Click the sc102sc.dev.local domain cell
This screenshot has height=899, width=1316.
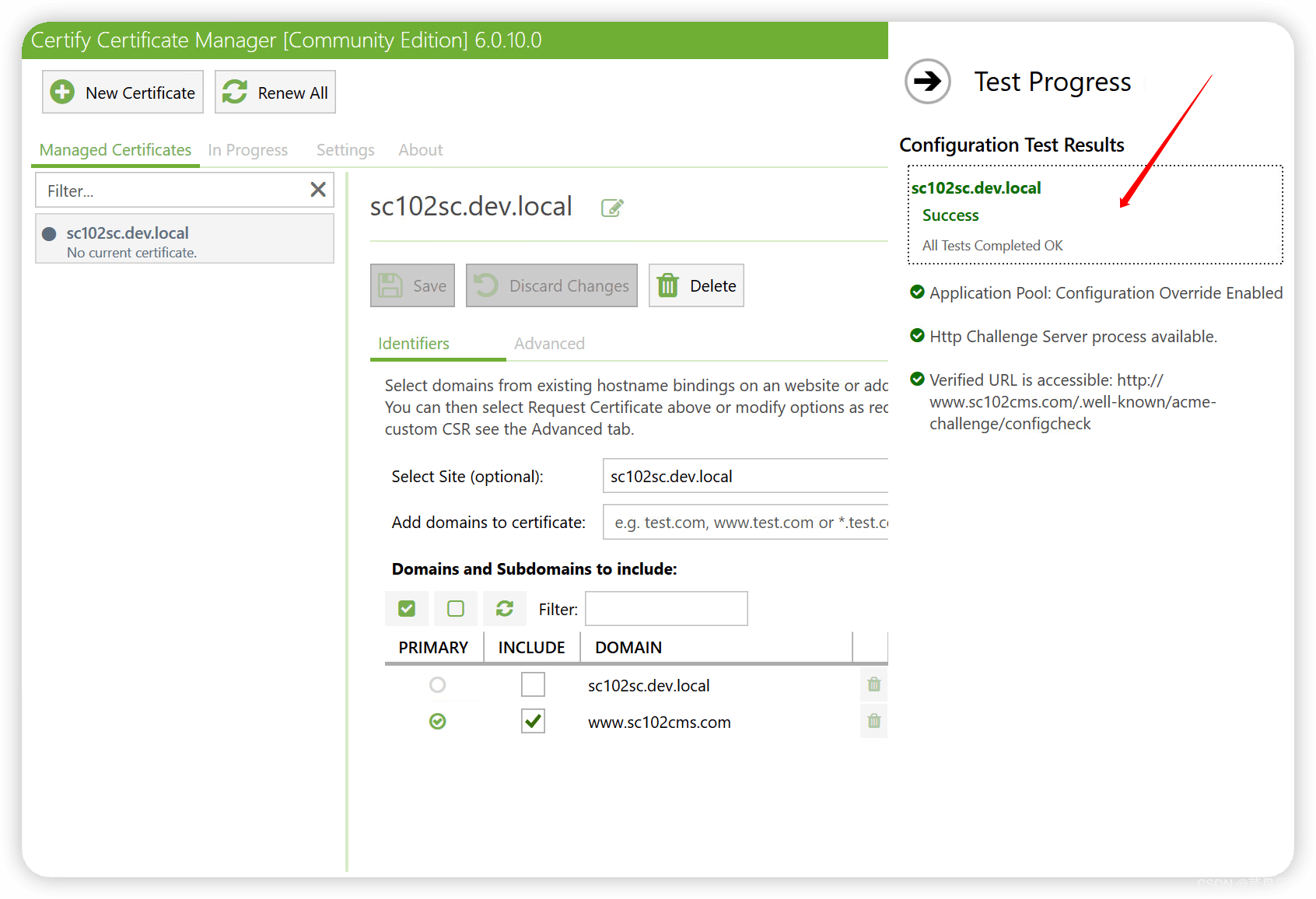(x=649, y=686)
